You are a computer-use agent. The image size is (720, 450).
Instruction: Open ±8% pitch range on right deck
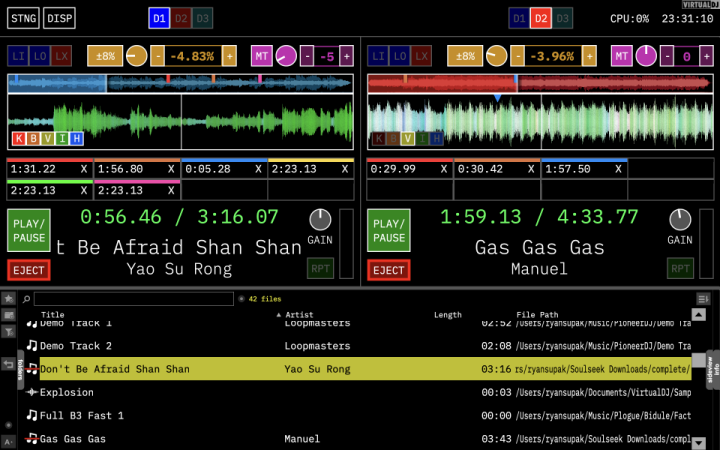coord(465,56)
